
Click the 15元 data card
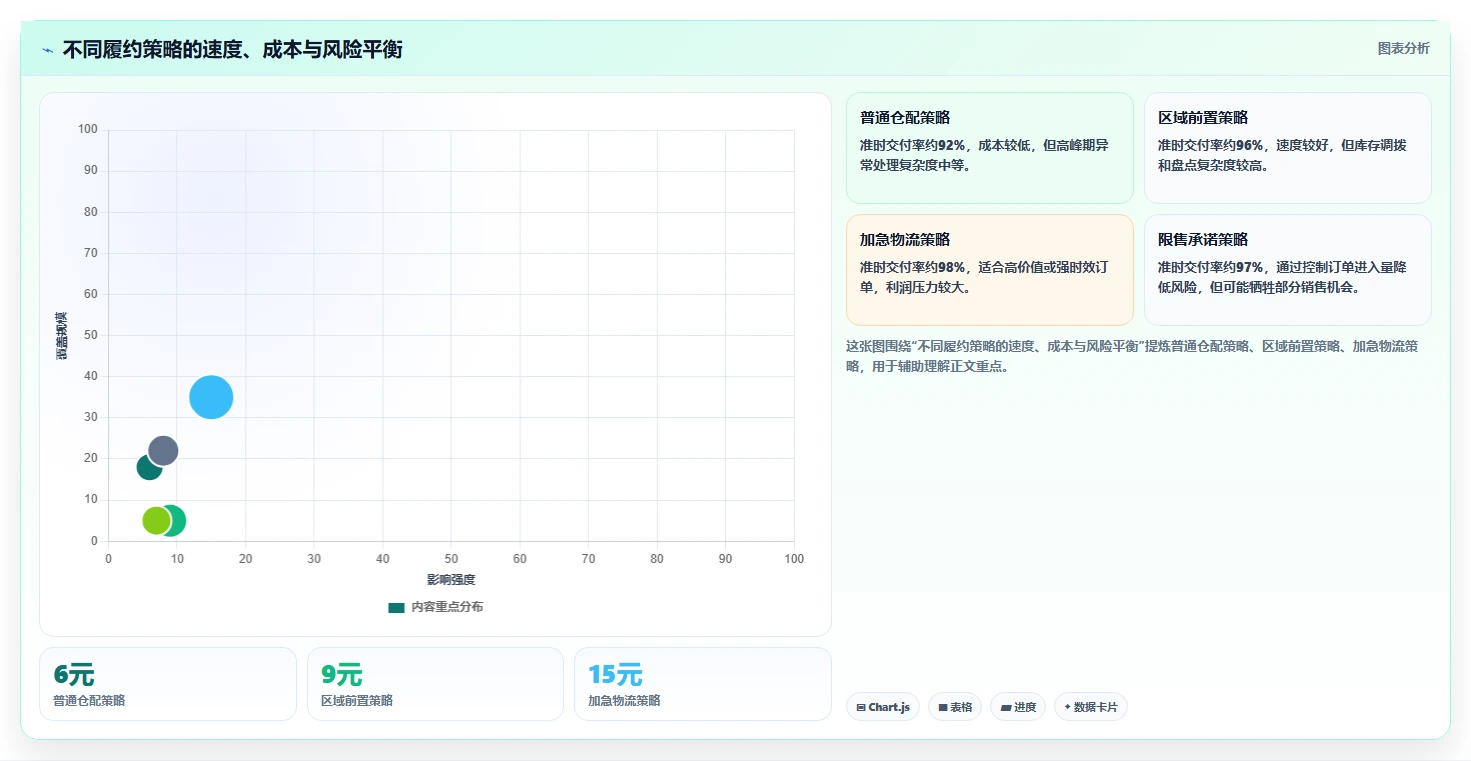tap(703, 684)
